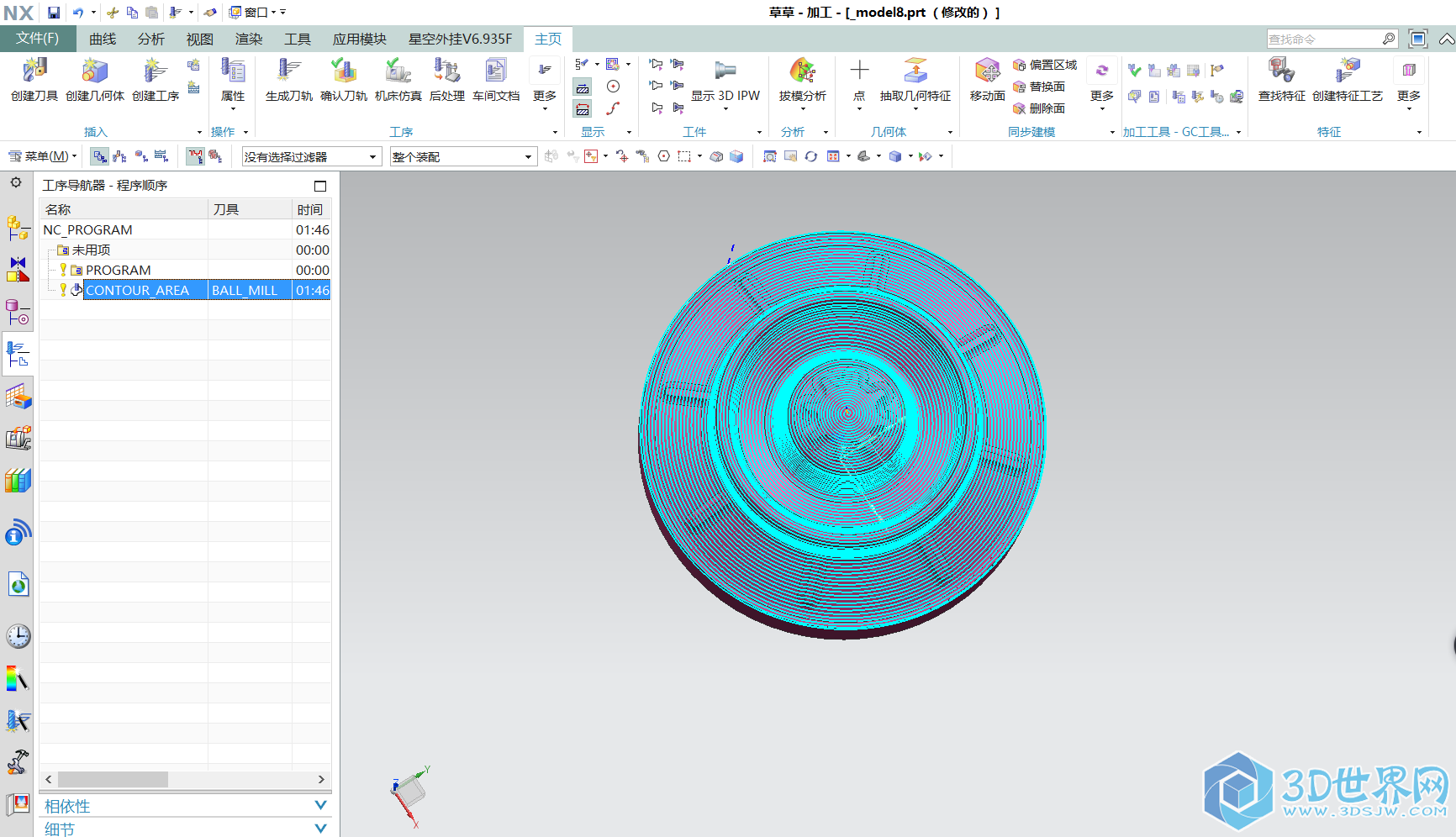Toggle machine tool view button
The image size is (1456, 837).
(120, 156)
